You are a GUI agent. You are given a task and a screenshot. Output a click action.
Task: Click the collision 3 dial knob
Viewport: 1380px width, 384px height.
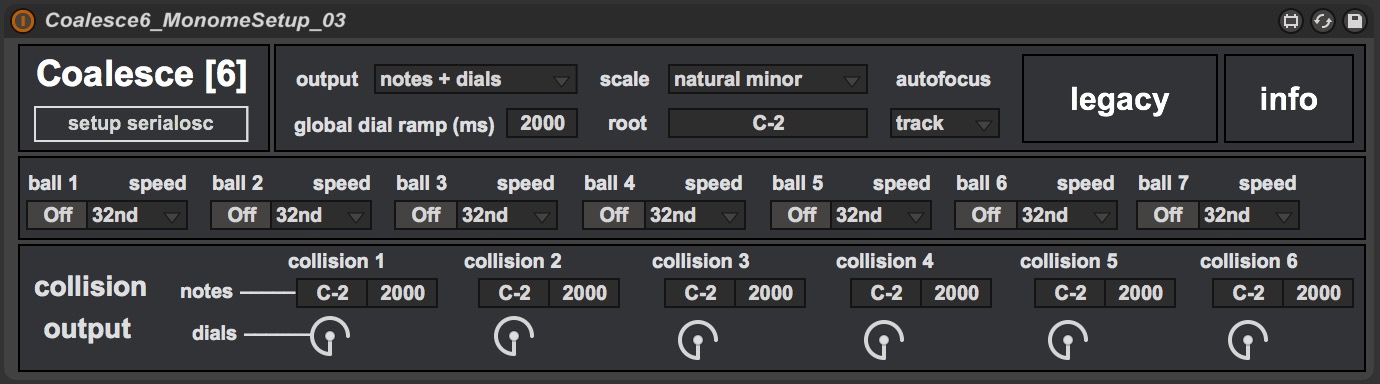pyautogui.click(x=698, y=341)
